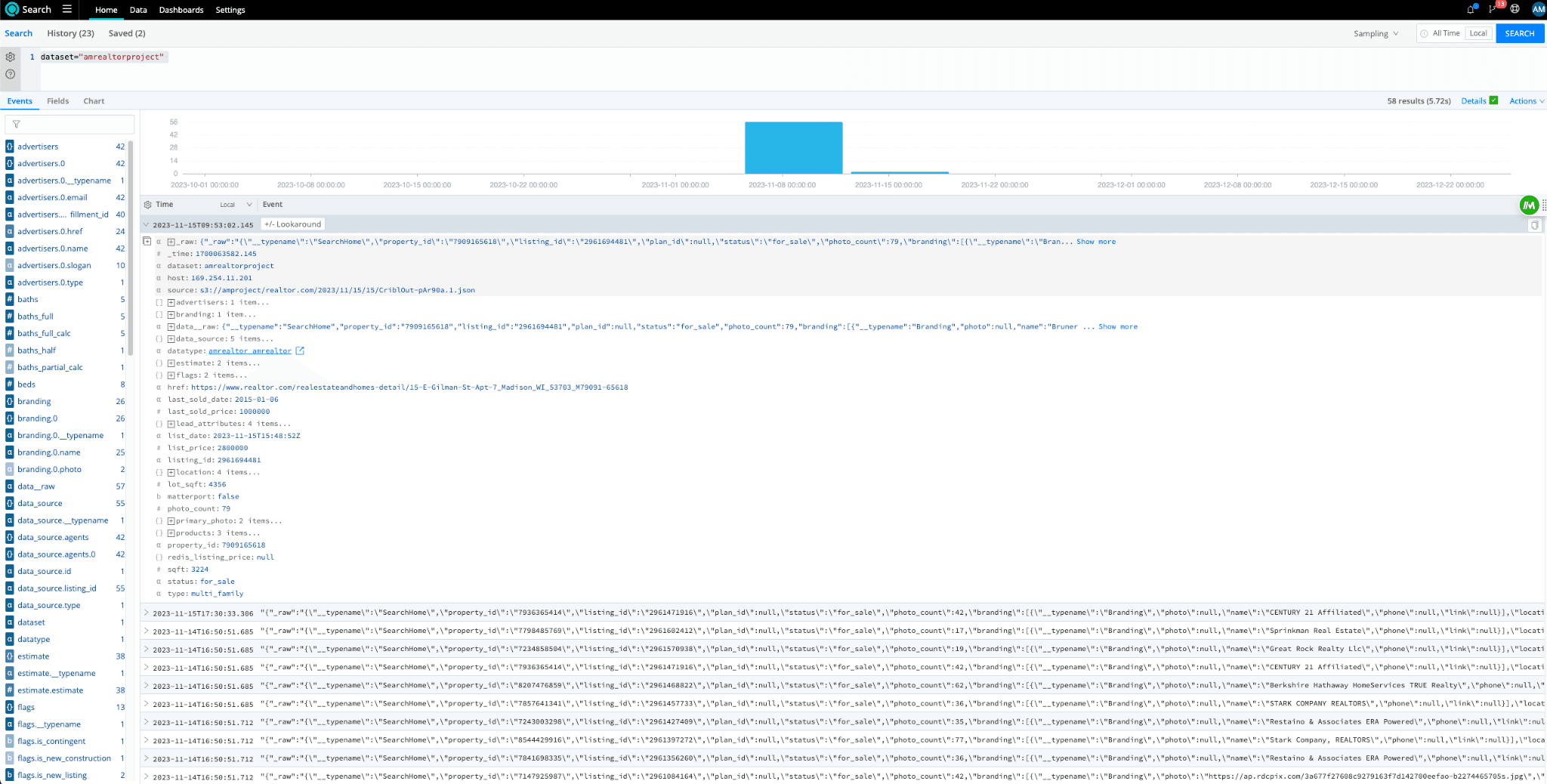Screen dimensions: 1547x784
Task: Expand the location items in event
Action: tap(171, 473)
